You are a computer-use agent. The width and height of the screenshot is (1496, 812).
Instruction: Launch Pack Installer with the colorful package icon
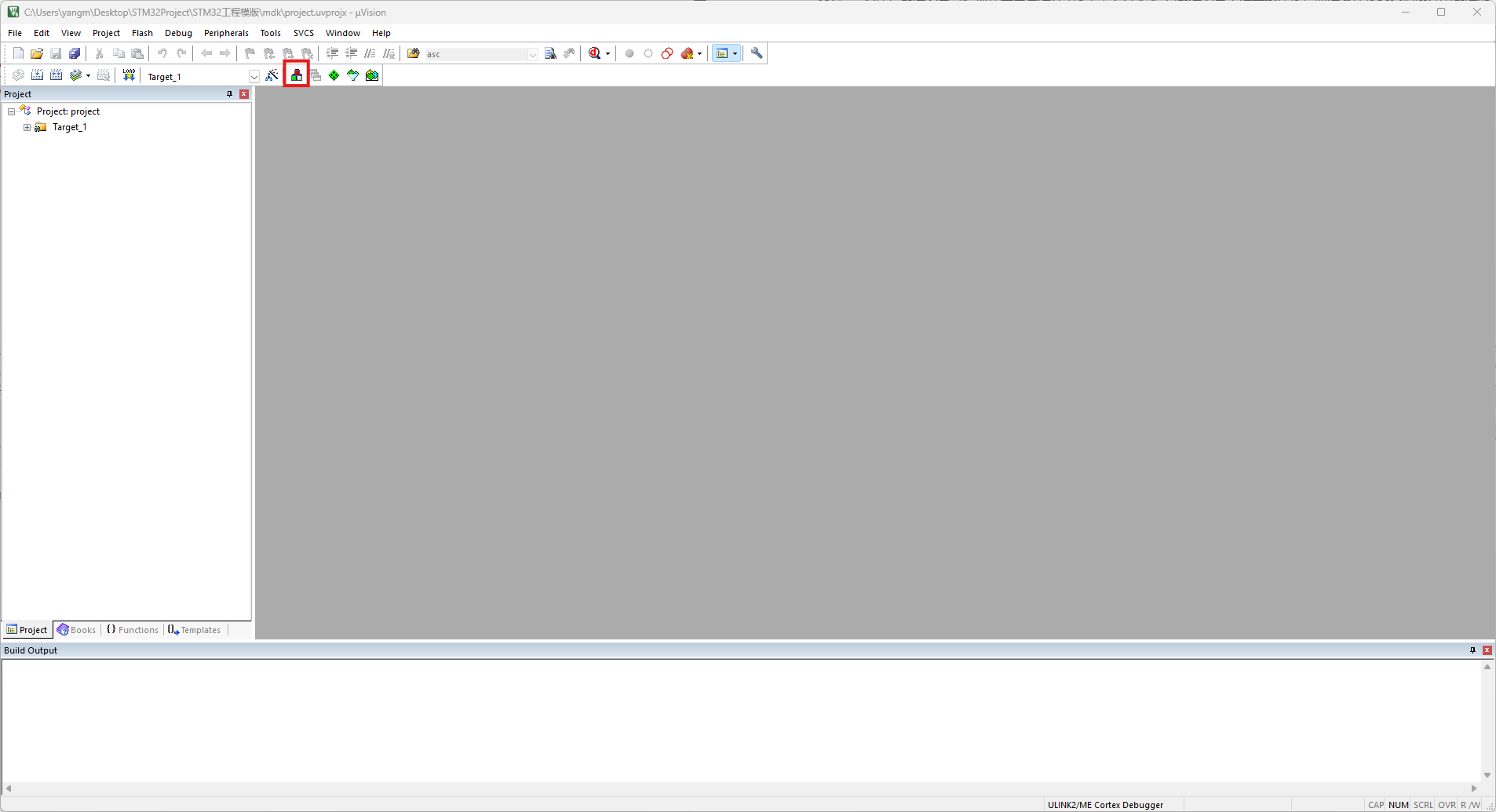point(372,75)
